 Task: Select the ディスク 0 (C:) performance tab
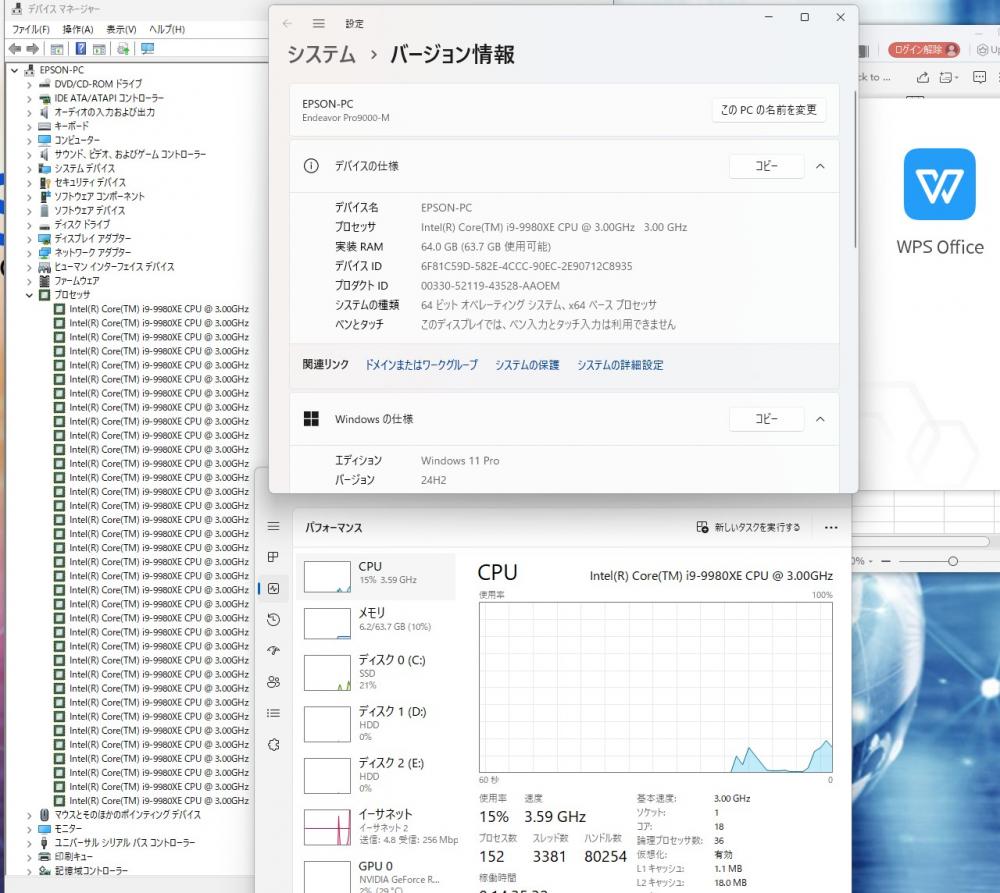point(376,673)
